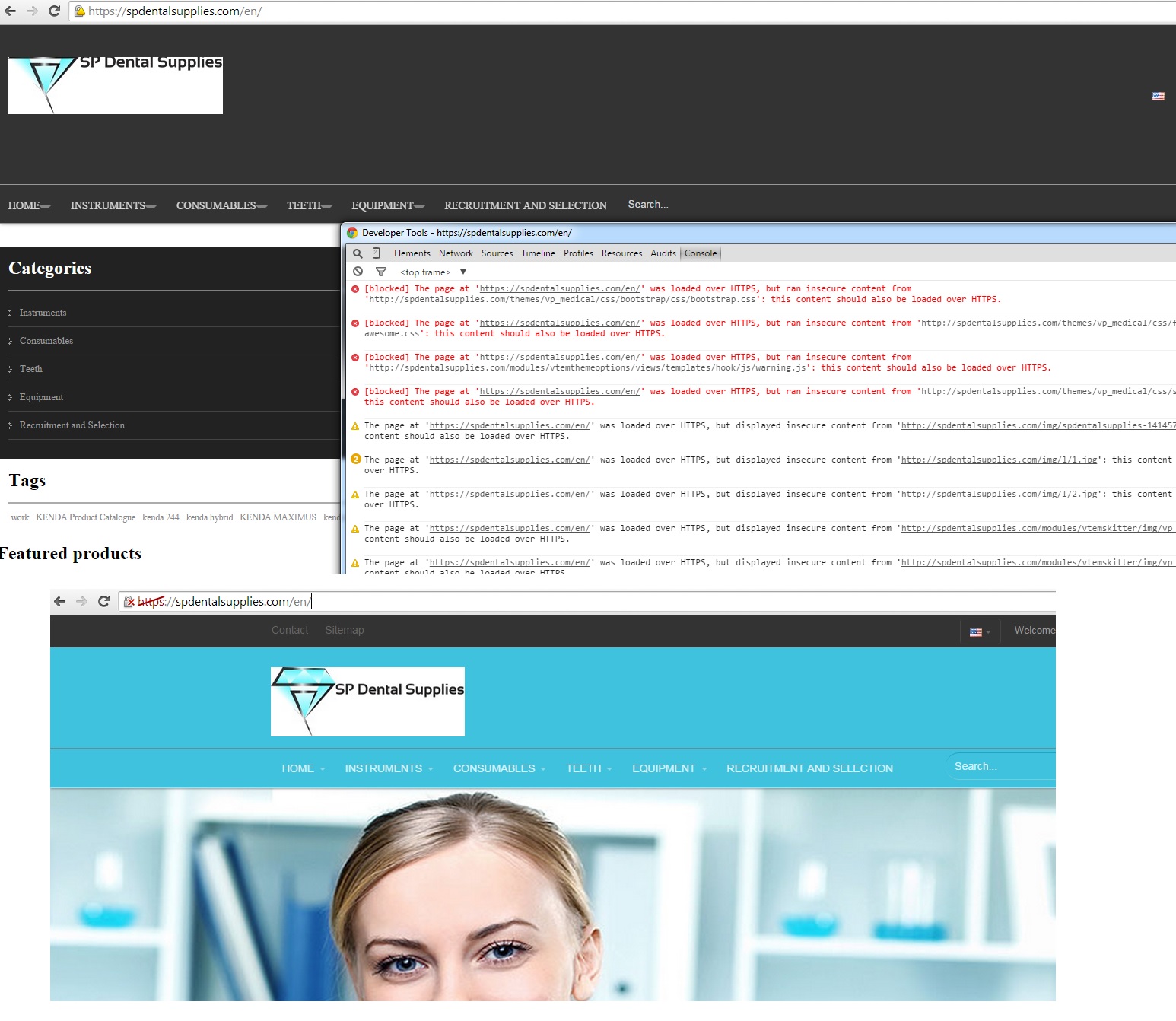Open the flag language dropdown on the blue page
1176x1021 pixels.
point(980,632)
